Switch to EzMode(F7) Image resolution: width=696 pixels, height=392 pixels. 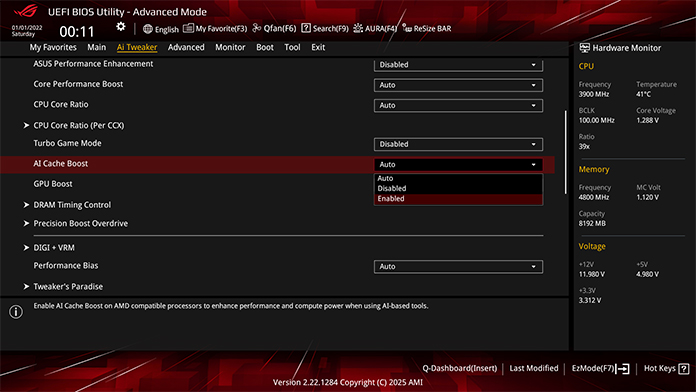(593, 368)
